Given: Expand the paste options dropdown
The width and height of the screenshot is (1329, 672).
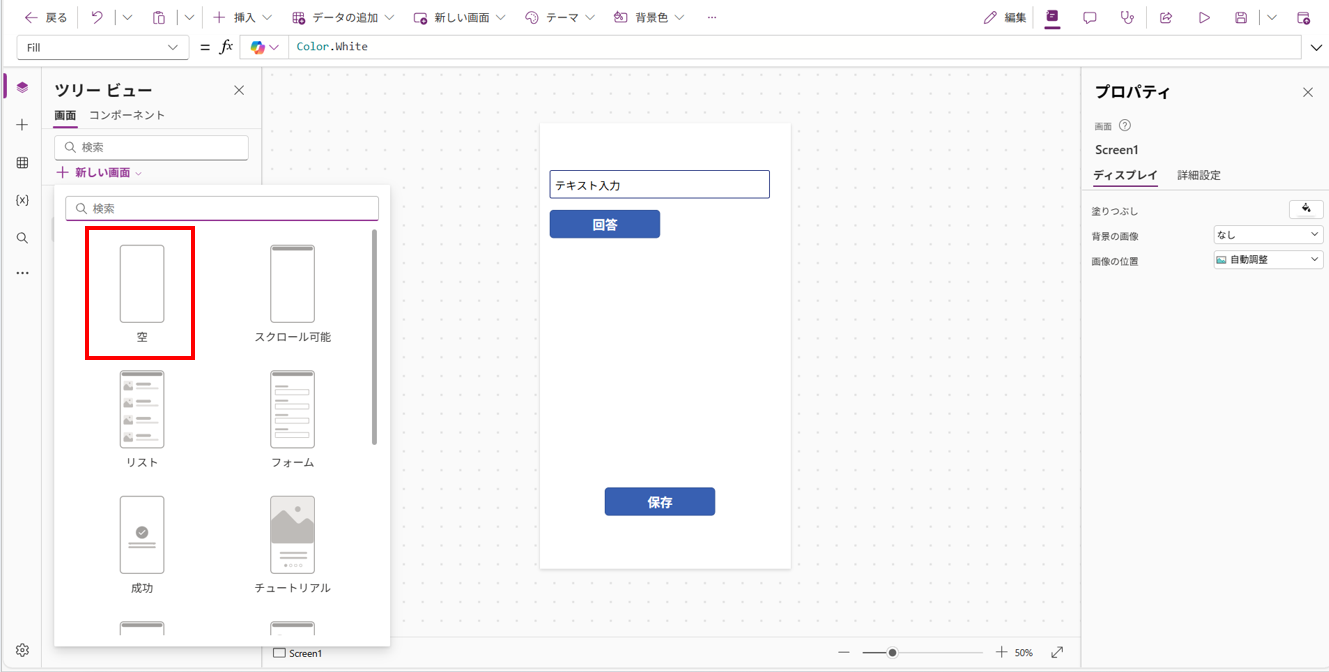Looking at the screenshot, I should coord(189,18).
